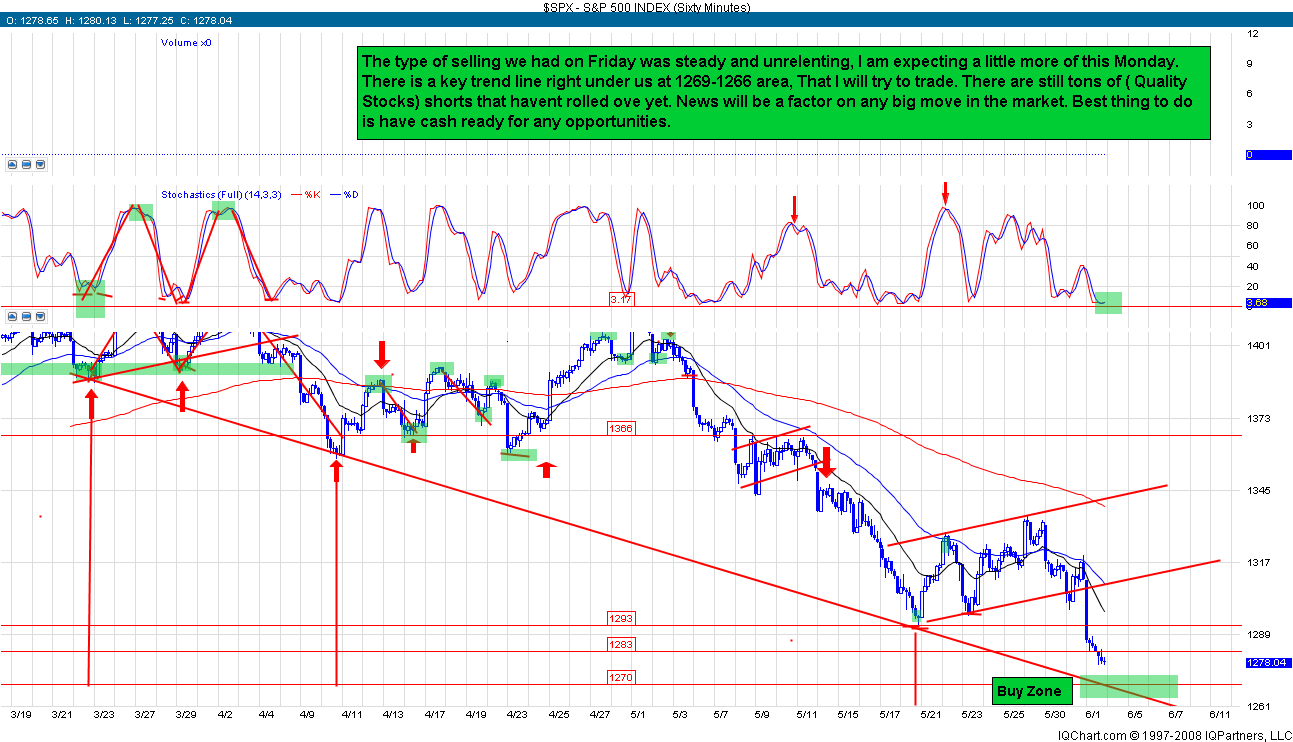Click the up-arrow pane icon above Stochastics
The height and width of the screenshot is (742, 1293).
[x=12, y=164]
